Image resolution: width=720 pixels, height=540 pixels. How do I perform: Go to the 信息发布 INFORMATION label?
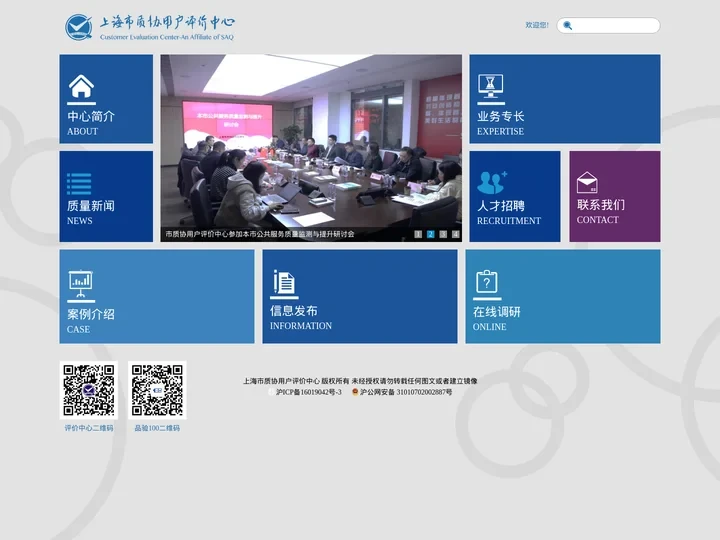301,317
